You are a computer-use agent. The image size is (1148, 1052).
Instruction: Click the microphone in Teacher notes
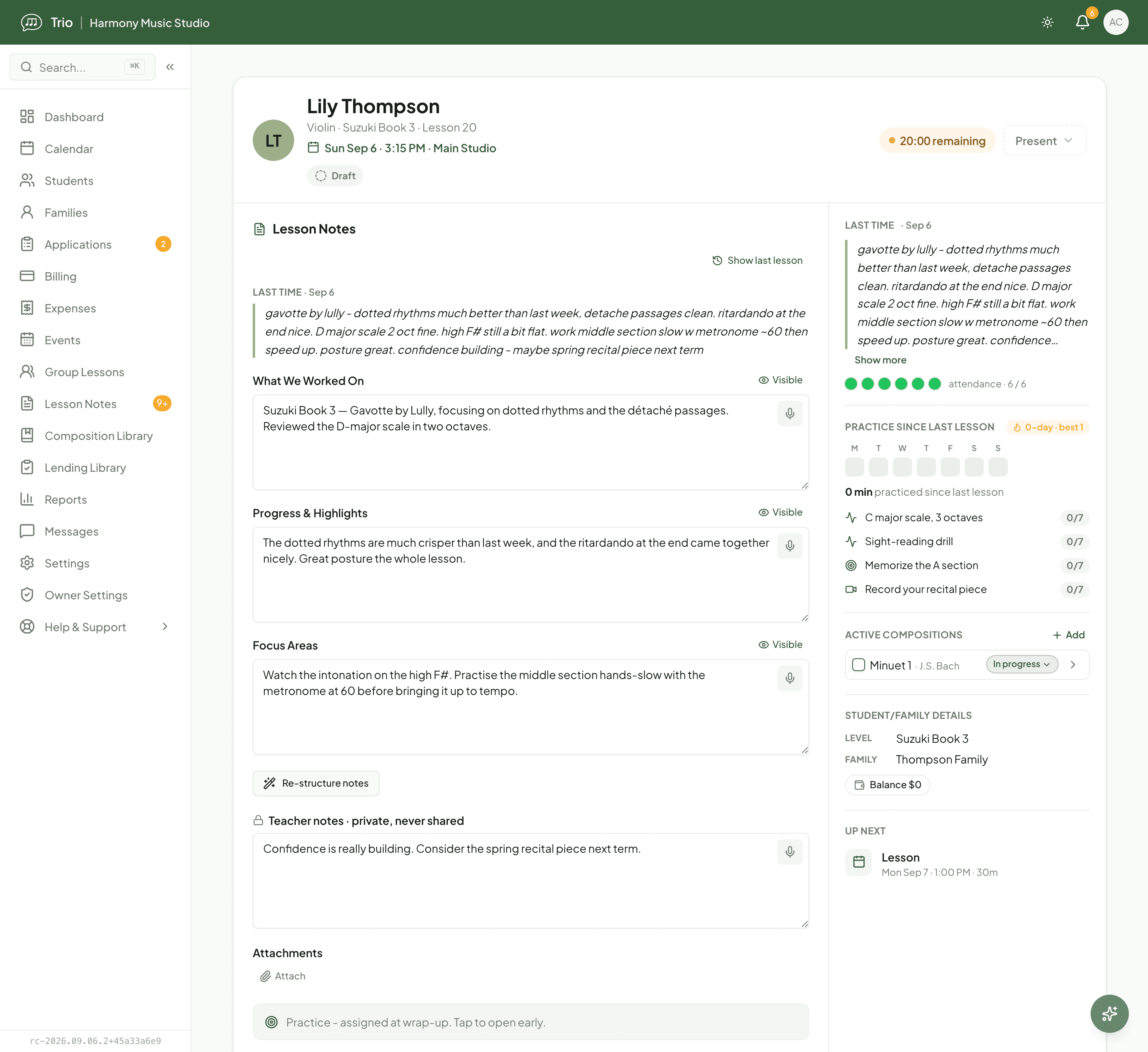(789, 852)
